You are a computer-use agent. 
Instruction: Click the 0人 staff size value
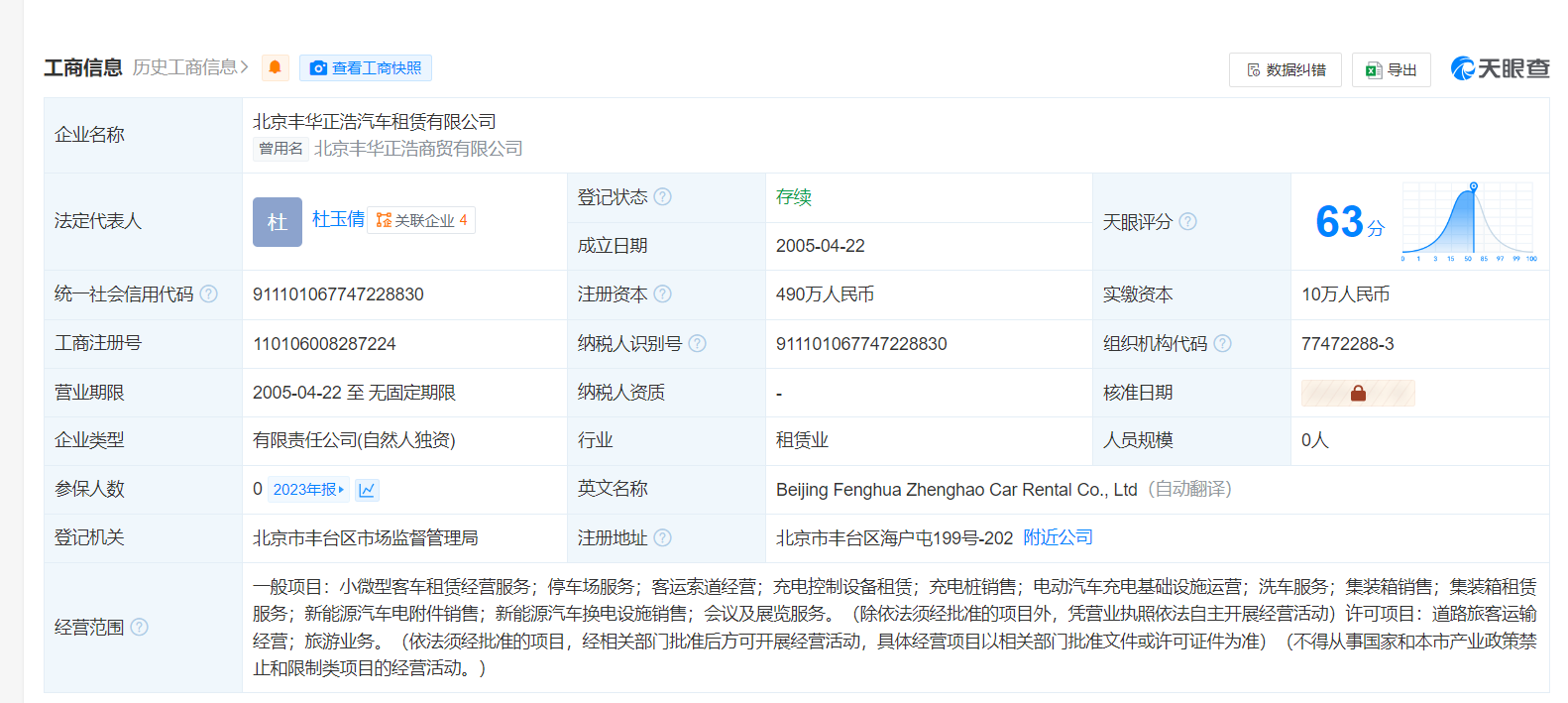(1314, 440)
